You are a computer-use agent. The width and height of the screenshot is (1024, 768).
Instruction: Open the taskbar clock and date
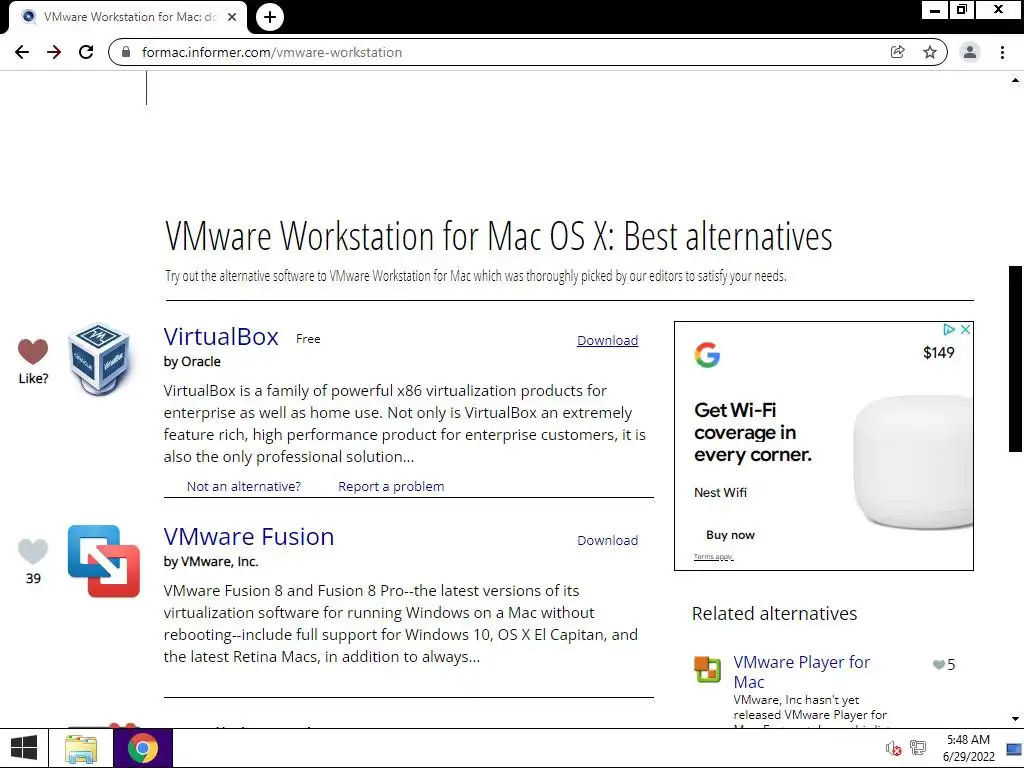point(968,748)
